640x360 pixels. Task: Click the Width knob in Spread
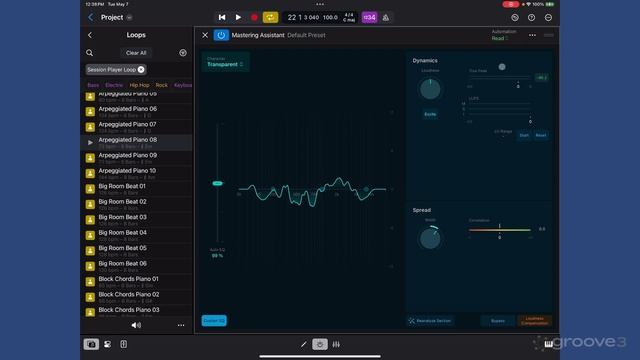[x=430, y=238]
